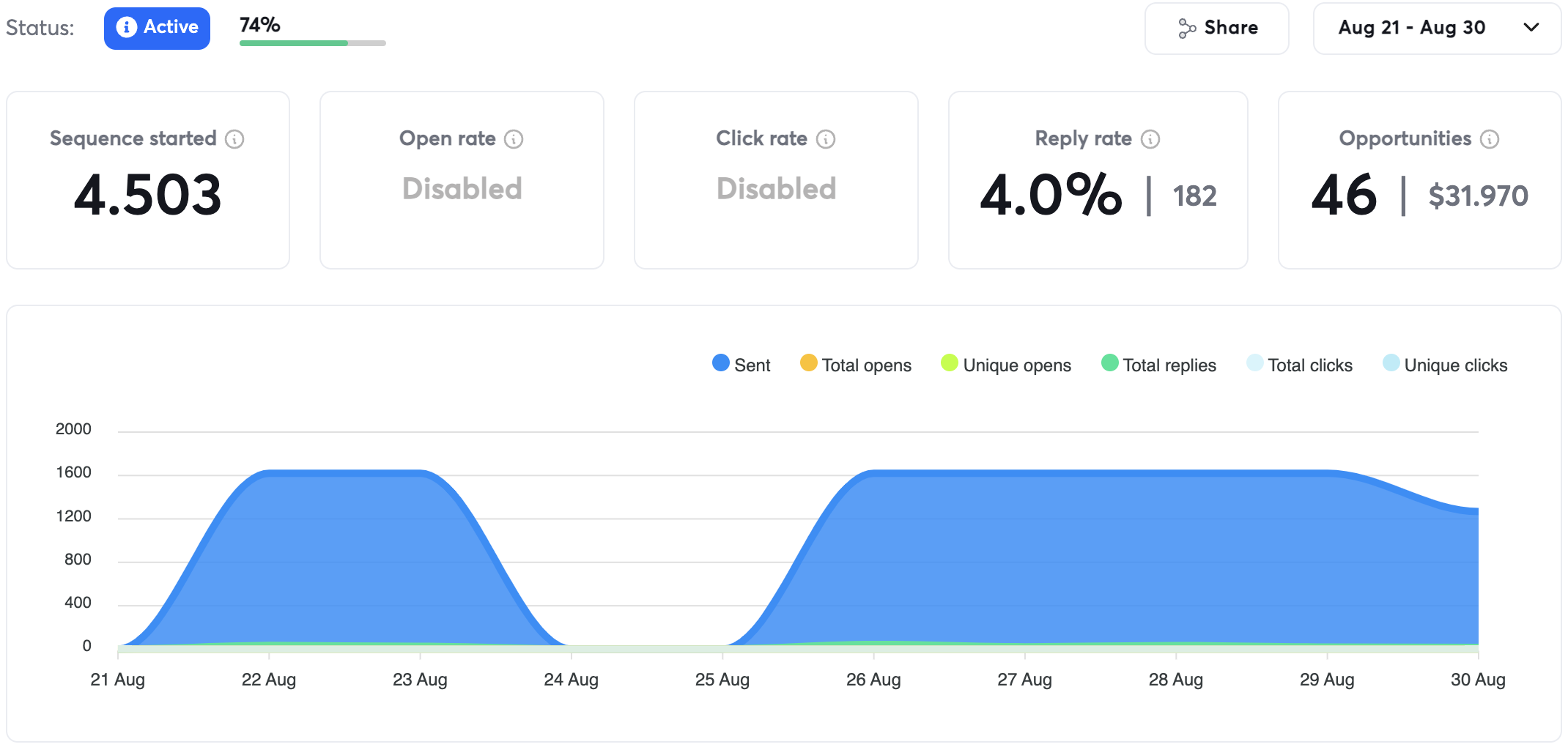Click the Opportunities info icon
This screenshot has width=1568, height=747.
click(1490, 139)
